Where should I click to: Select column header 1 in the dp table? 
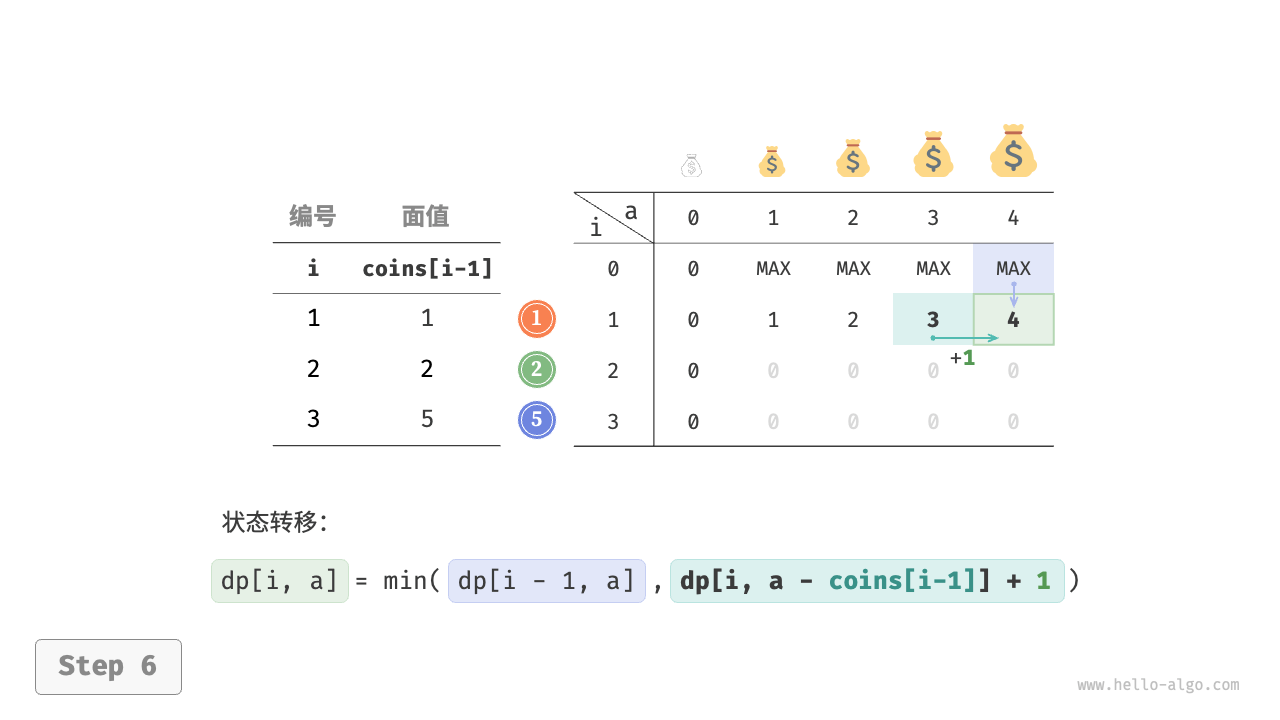[773, 218]
